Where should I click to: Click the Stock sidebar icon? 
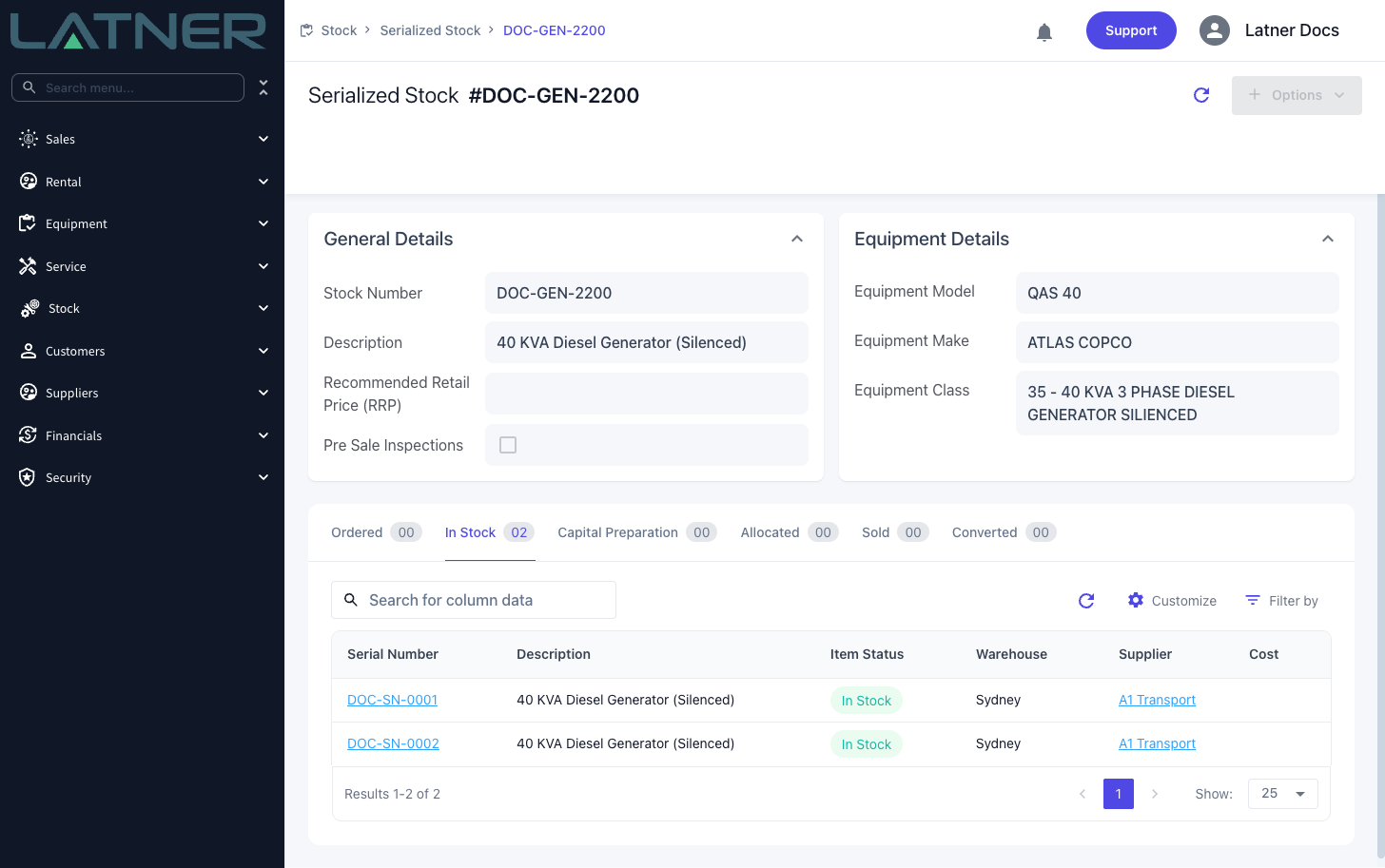click(x=30, y=308)
